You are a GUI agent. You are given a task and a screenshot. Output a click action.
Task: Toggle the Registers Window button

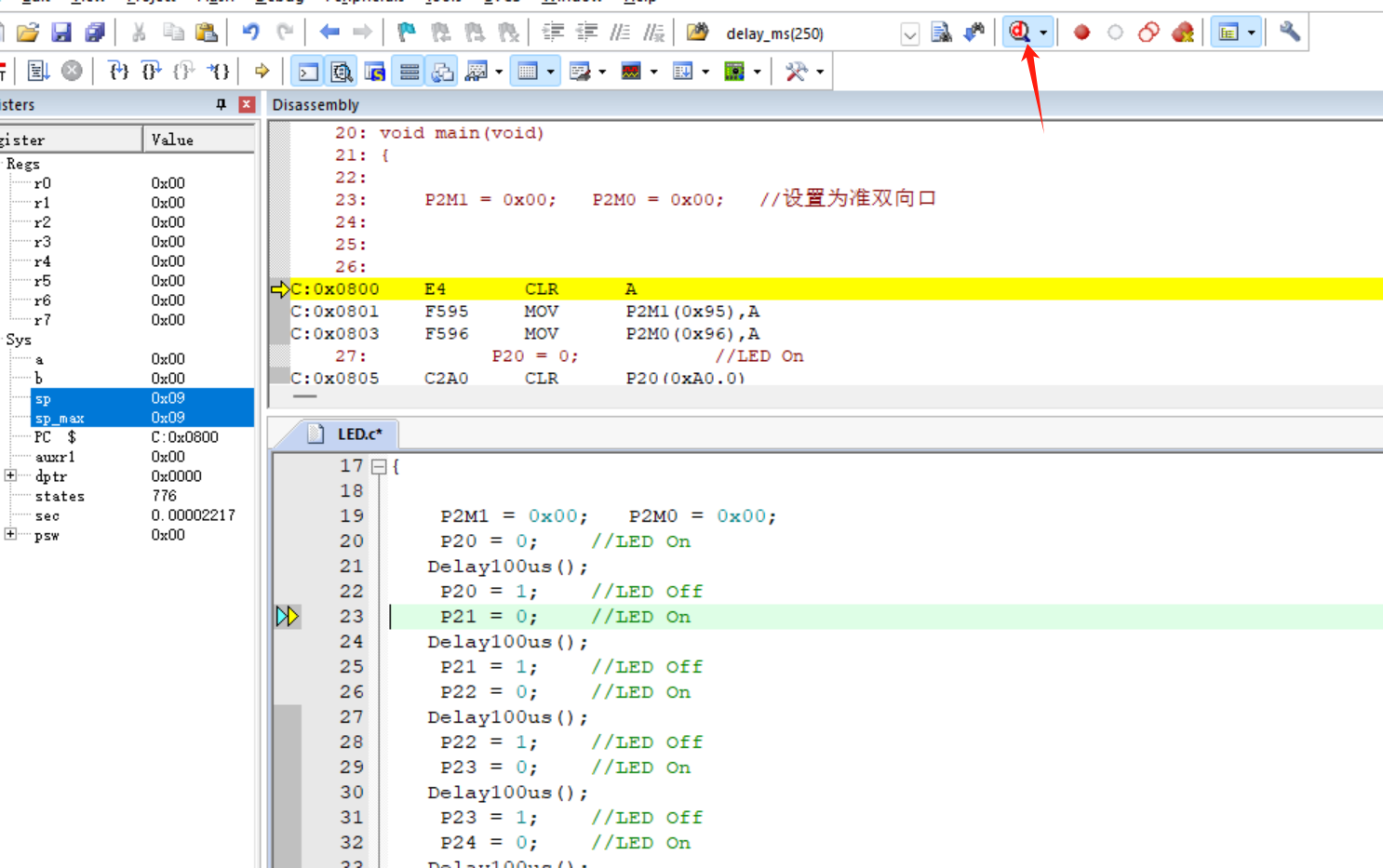[x=410, y=71]
